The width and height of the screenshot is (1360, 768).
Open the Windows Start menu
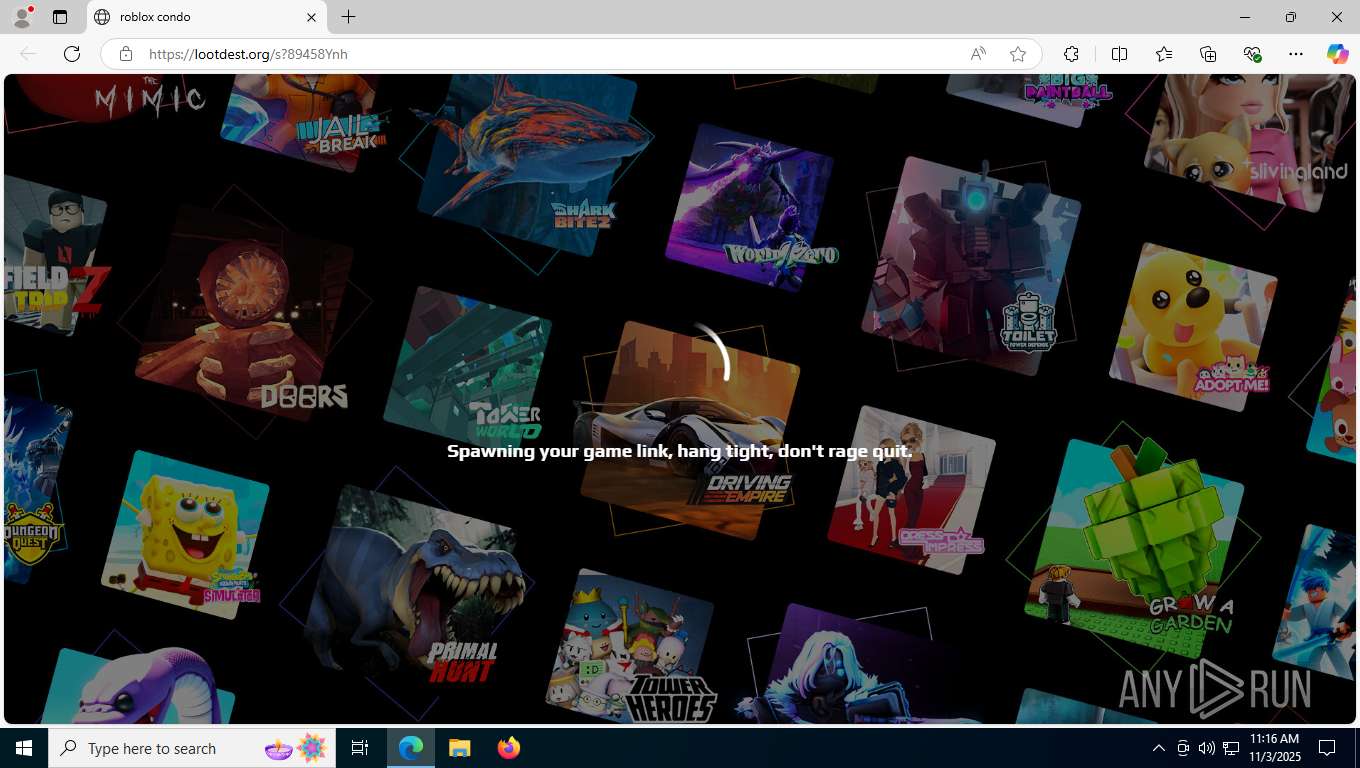pos(24,748)
